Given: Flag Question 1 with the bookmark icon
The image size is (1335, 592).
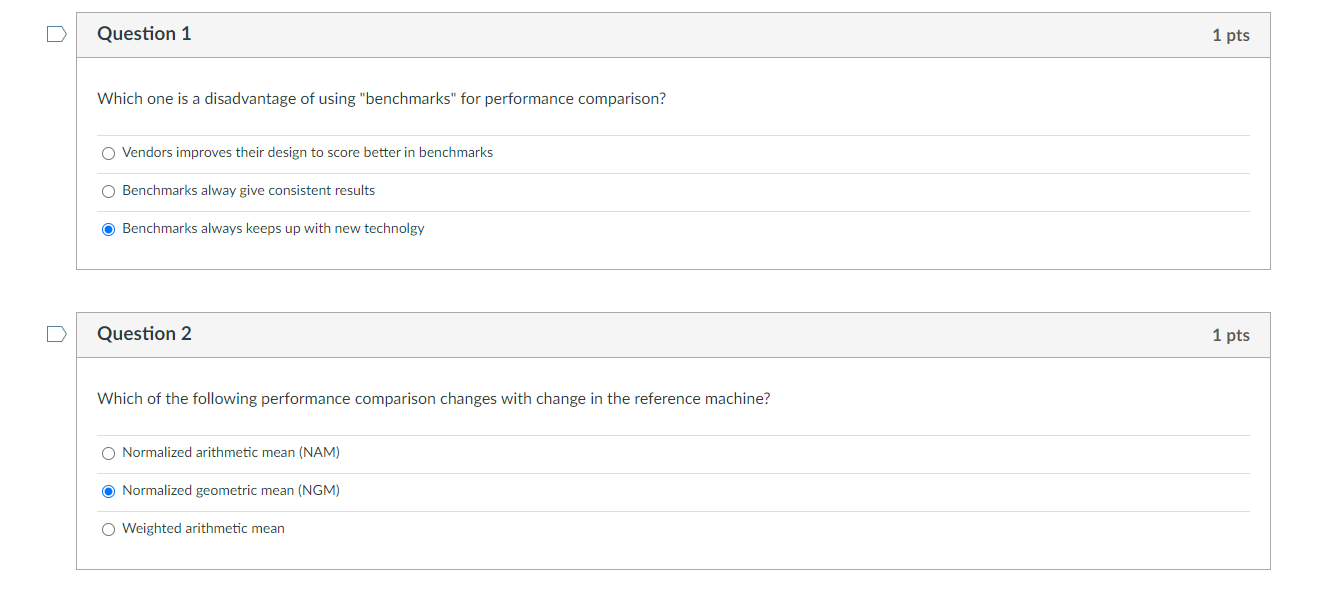Looking at the screenshot, I should [x=58, y=35].
